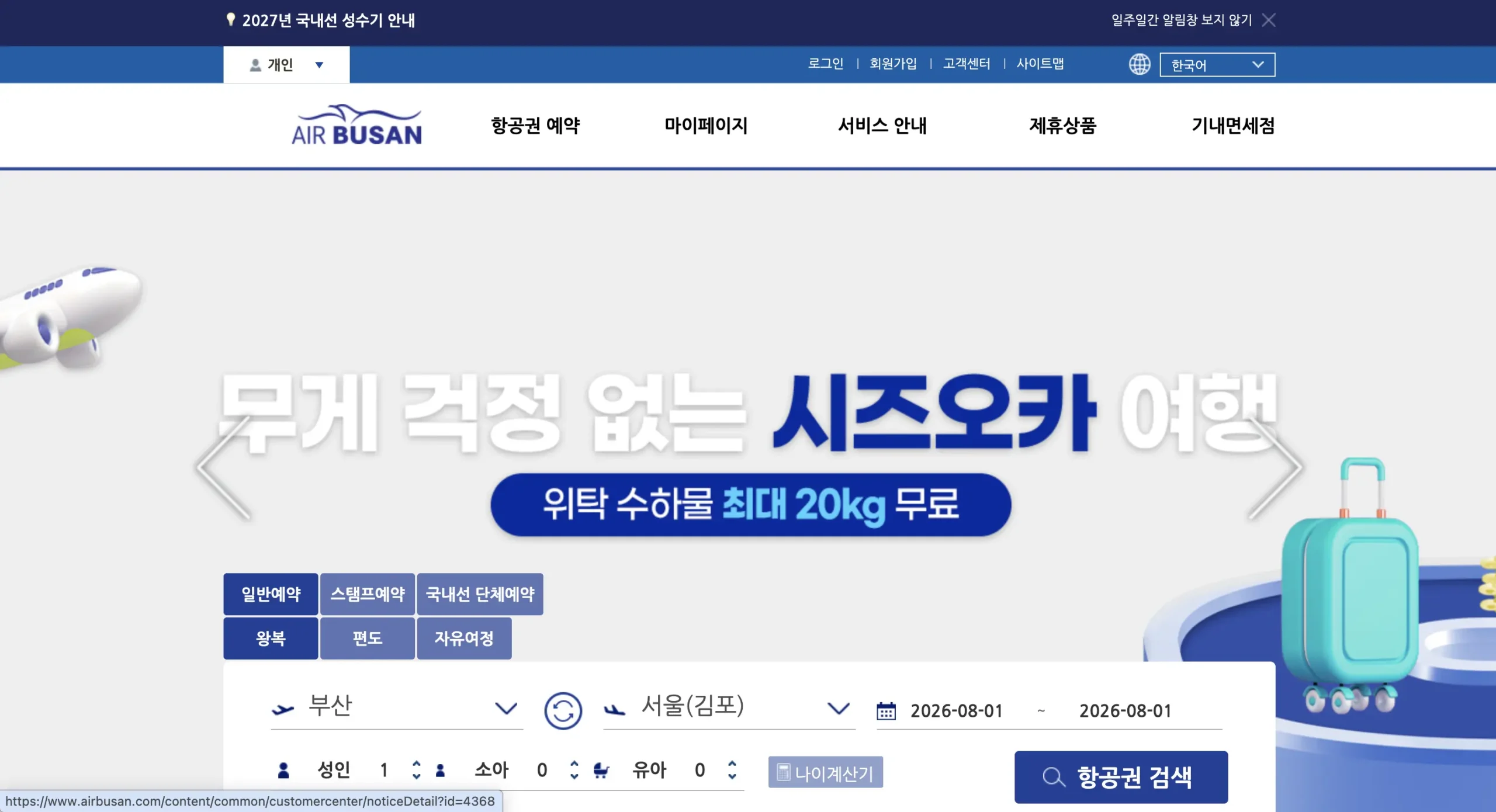Open the 개인 member type dropdown
1496x812 pixels.
click(286, 65)
